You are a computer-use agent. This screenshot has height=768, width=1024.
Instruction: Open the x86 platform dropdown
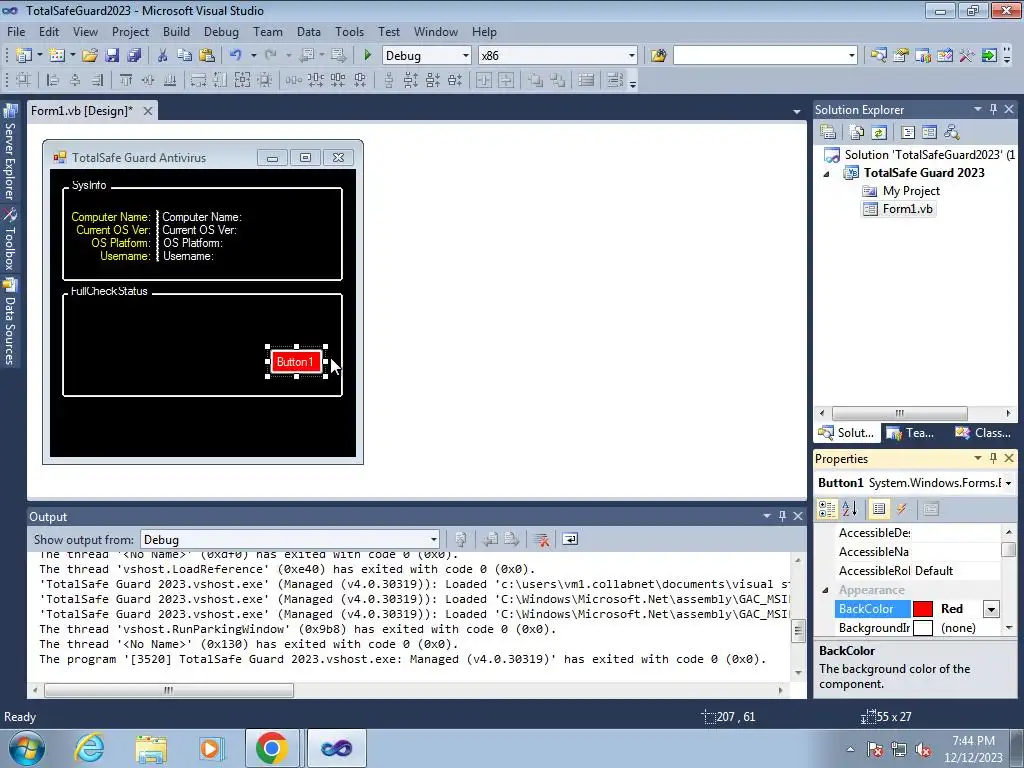coord(632,56)
